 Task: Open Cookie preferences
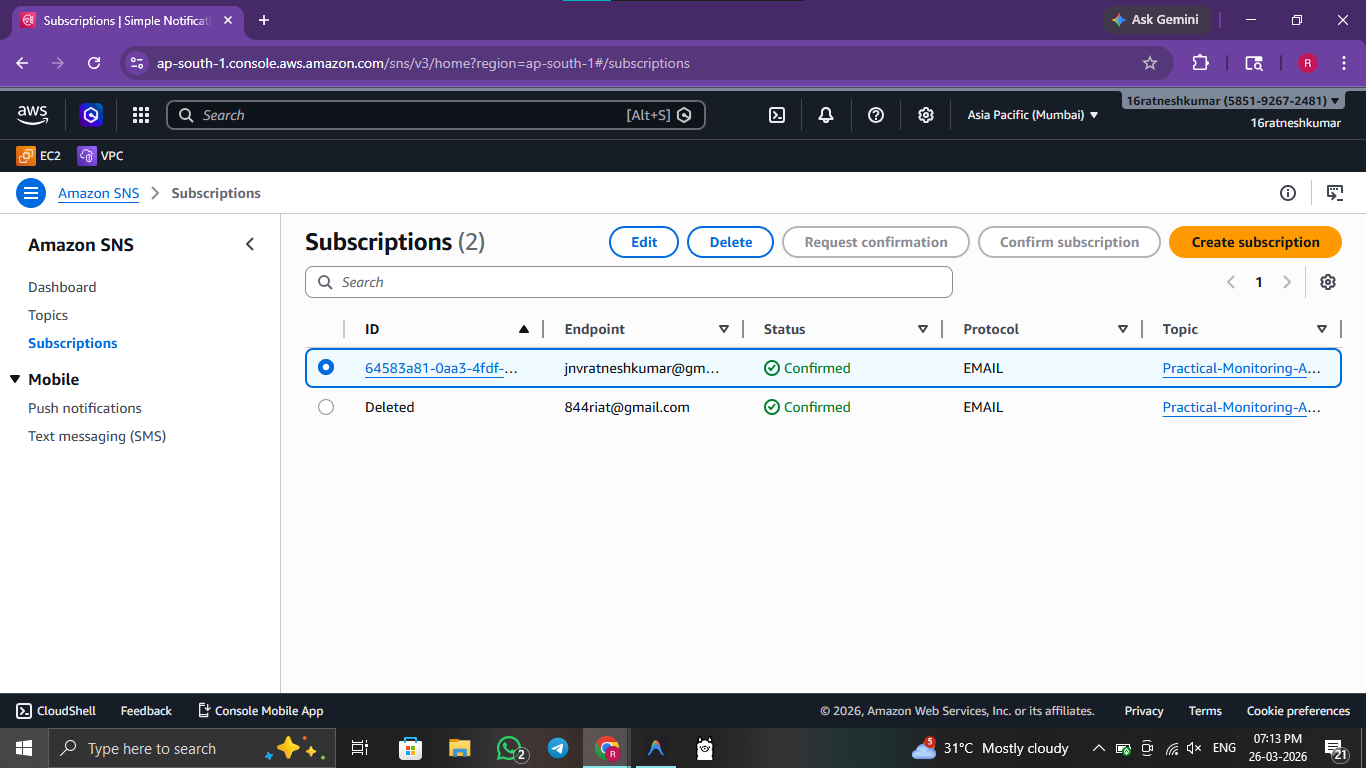point(1298,711)
